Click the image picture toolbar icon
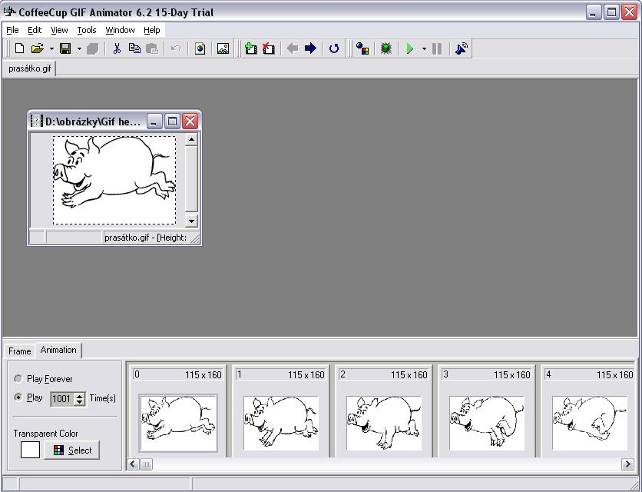 coord(223,48)
